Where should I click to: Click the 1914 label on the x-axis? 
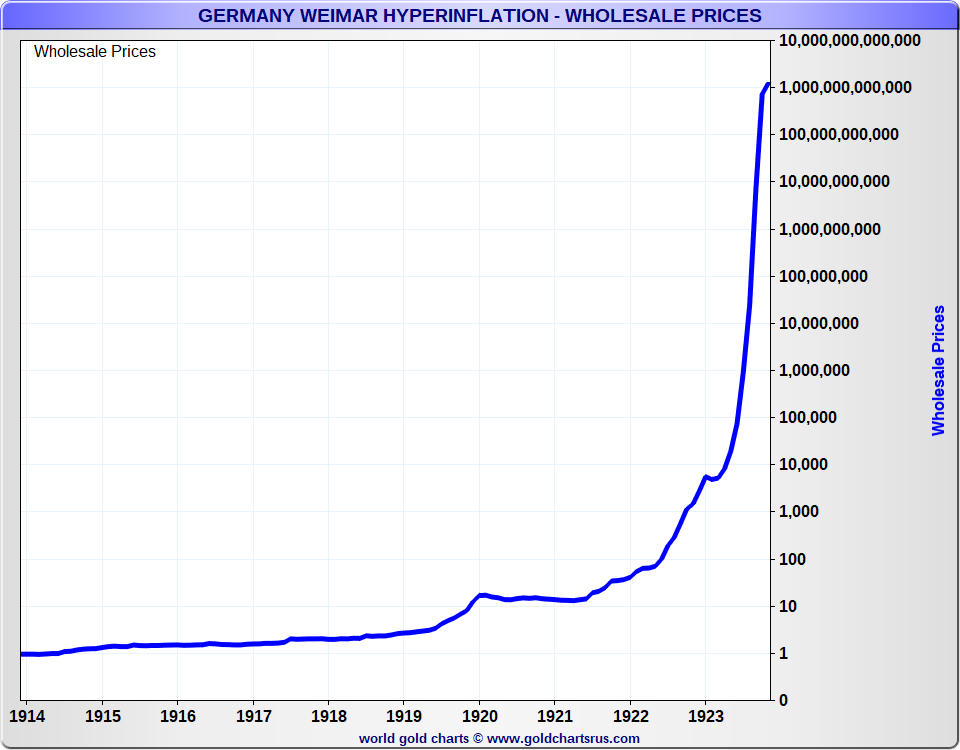tap(26, 717)
